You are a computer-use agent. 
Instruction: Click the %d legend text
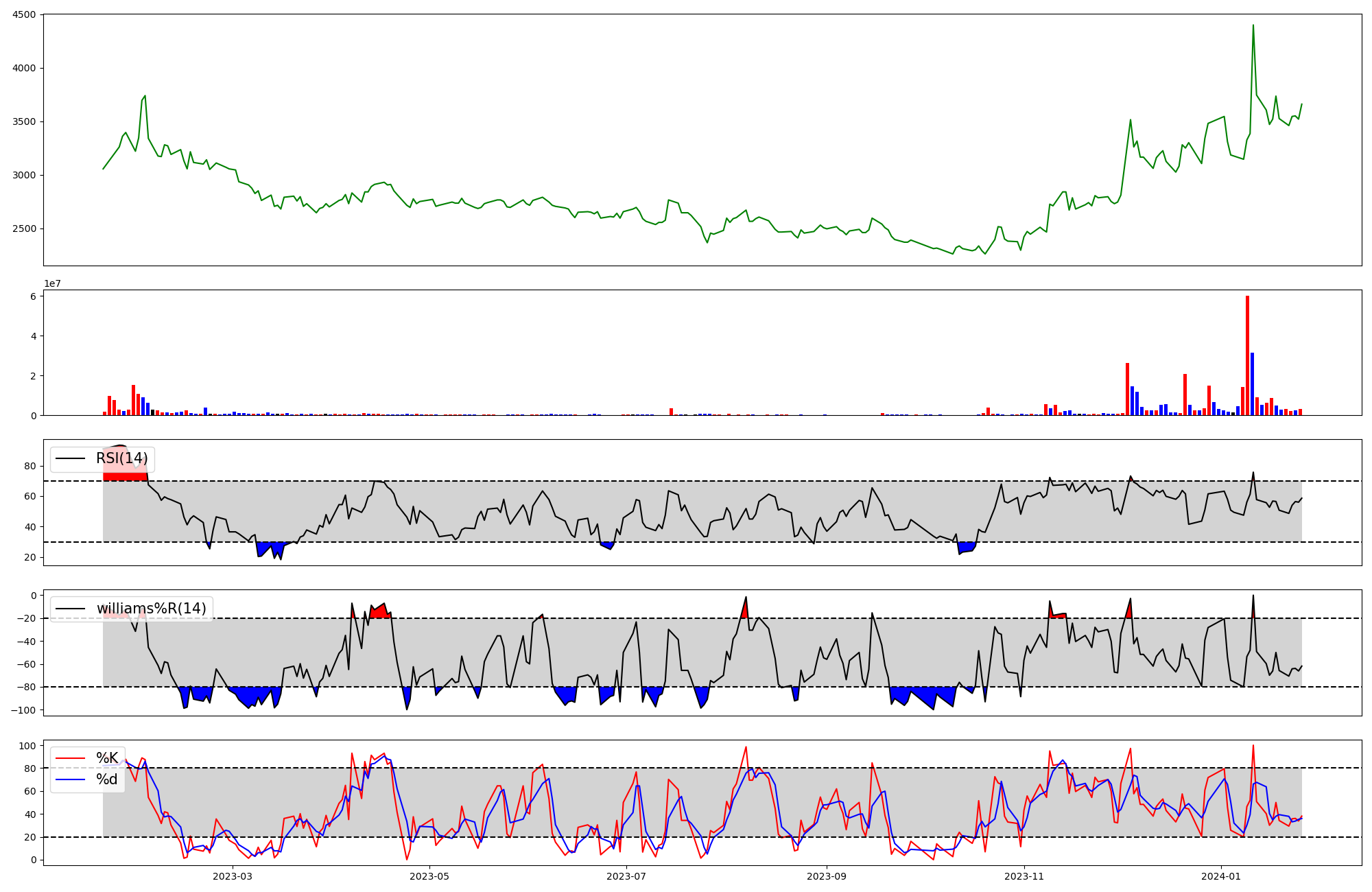point(107,779)
